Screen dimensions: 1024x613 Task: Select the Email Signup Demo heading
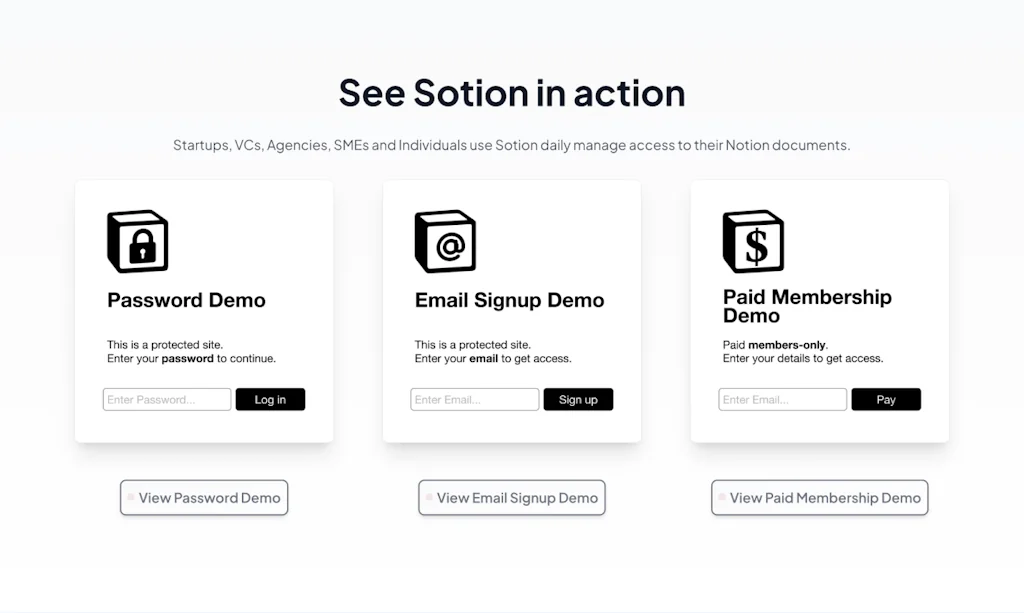point(509,300)
